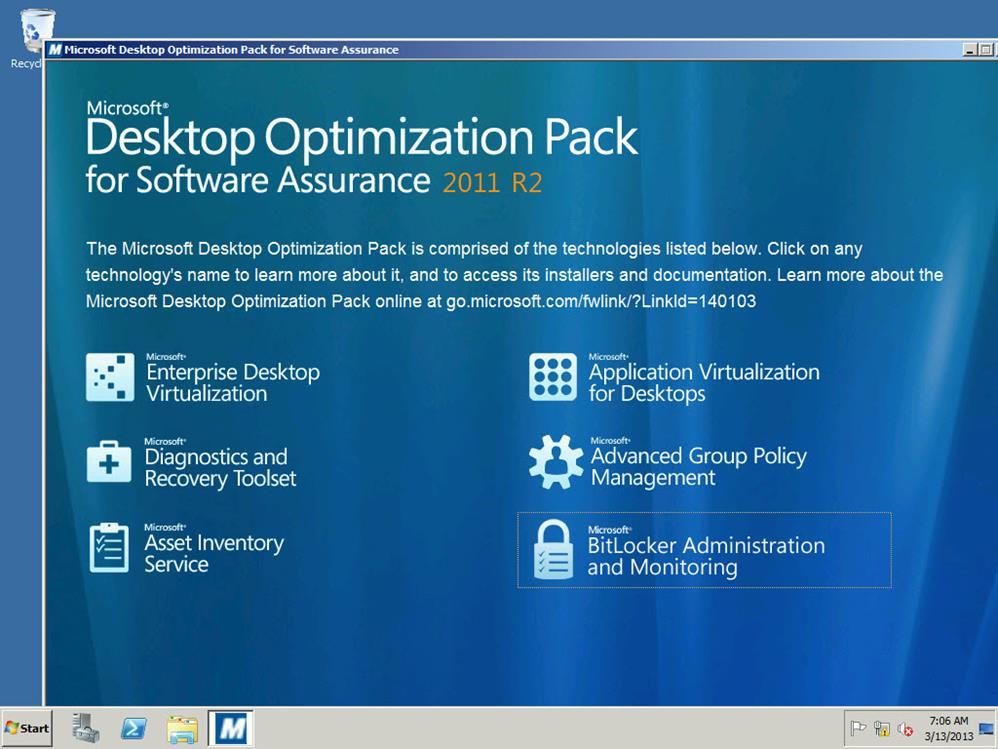
Task: Click the Action Center flag tray icon
Action: (858, 728)
